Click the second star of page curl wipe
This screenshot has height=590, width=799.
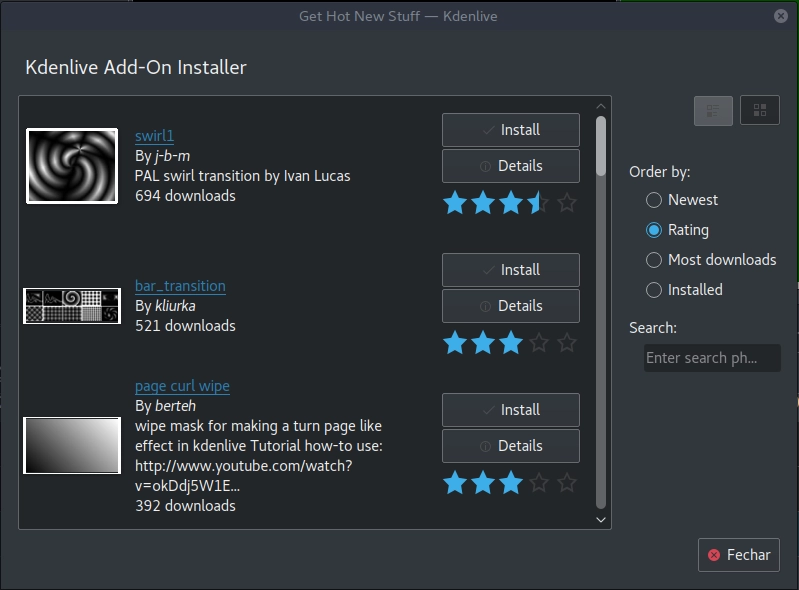click(x=483, y=482)
